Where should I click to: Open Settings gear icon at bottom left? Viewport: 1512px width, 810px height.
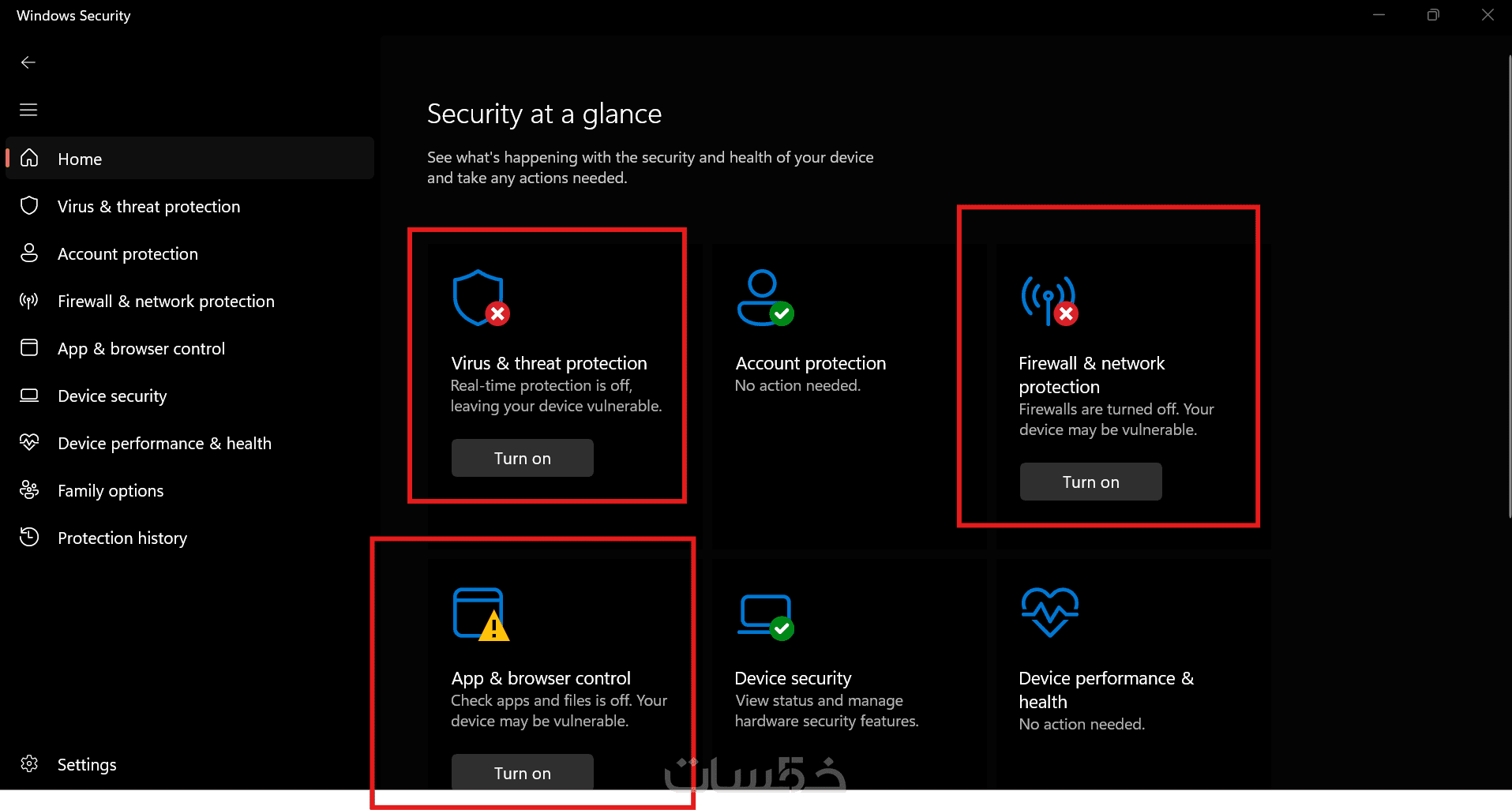(29, 764)
